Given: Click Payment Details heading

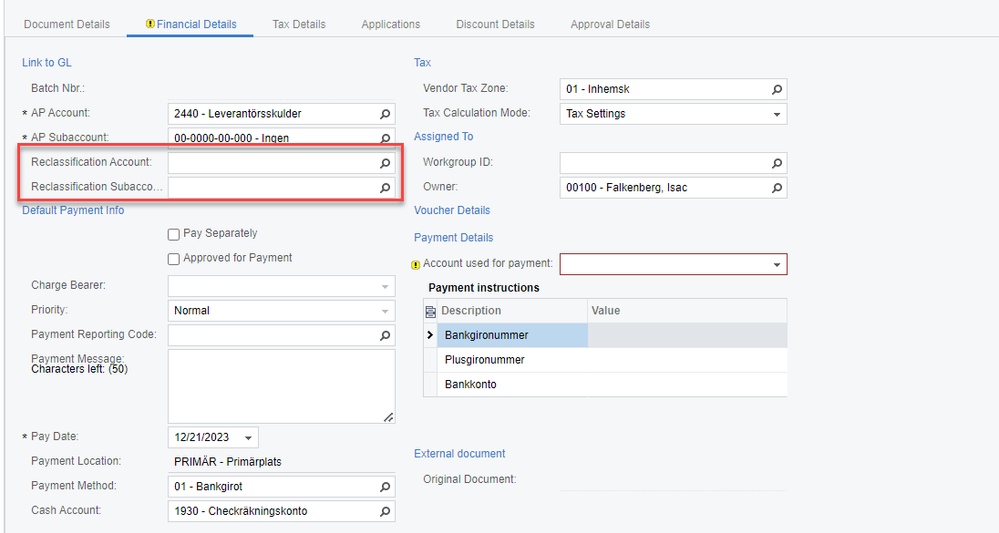Looking at the screenshot, I should click(x=453, y=238).
